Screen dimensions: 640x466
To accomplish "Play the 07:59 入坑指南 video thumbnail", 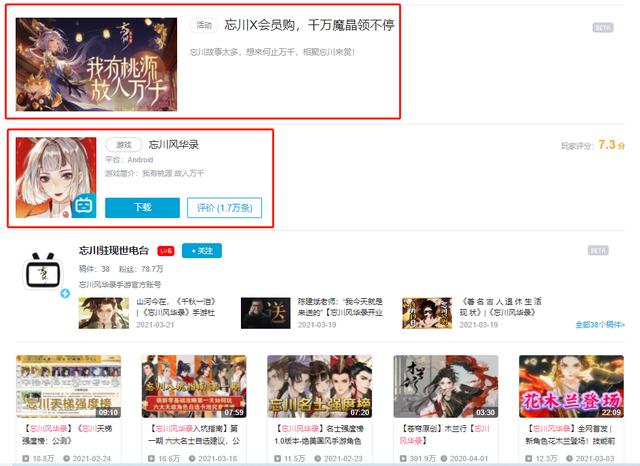I will [193, 386].
